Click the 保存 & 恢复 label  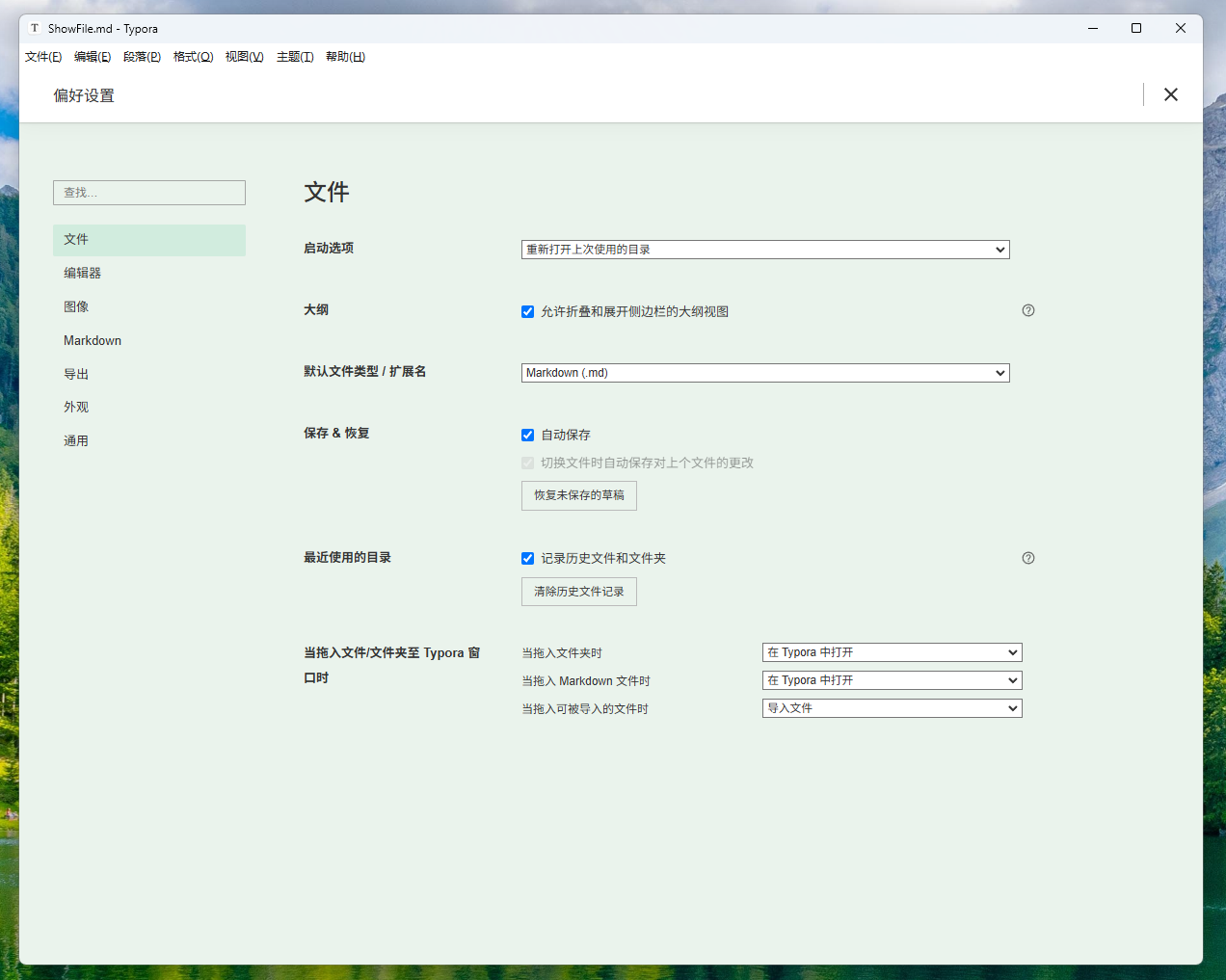click(x=336, y=434)
